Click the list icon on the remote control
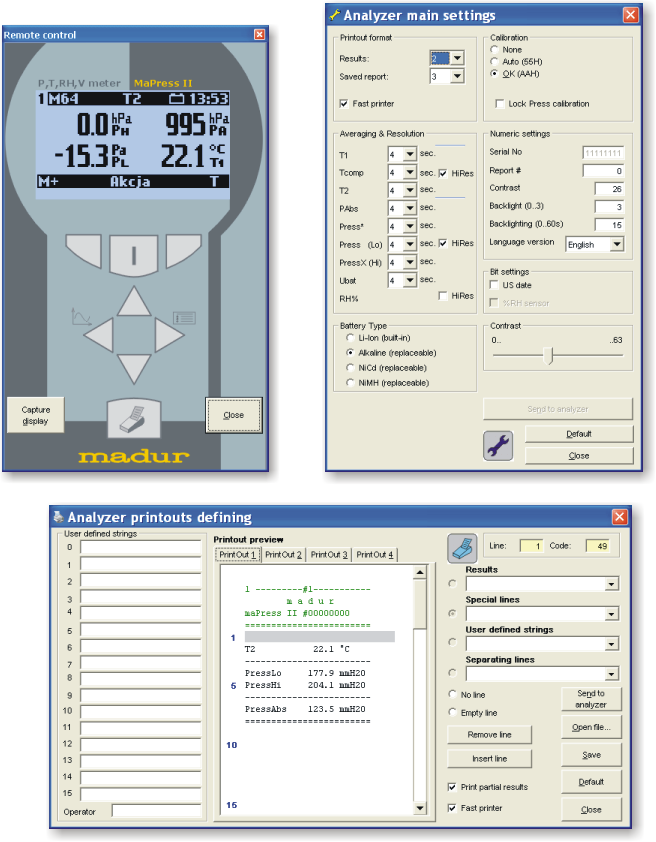This screenshot has height=842, width=656. pos(184,318)
